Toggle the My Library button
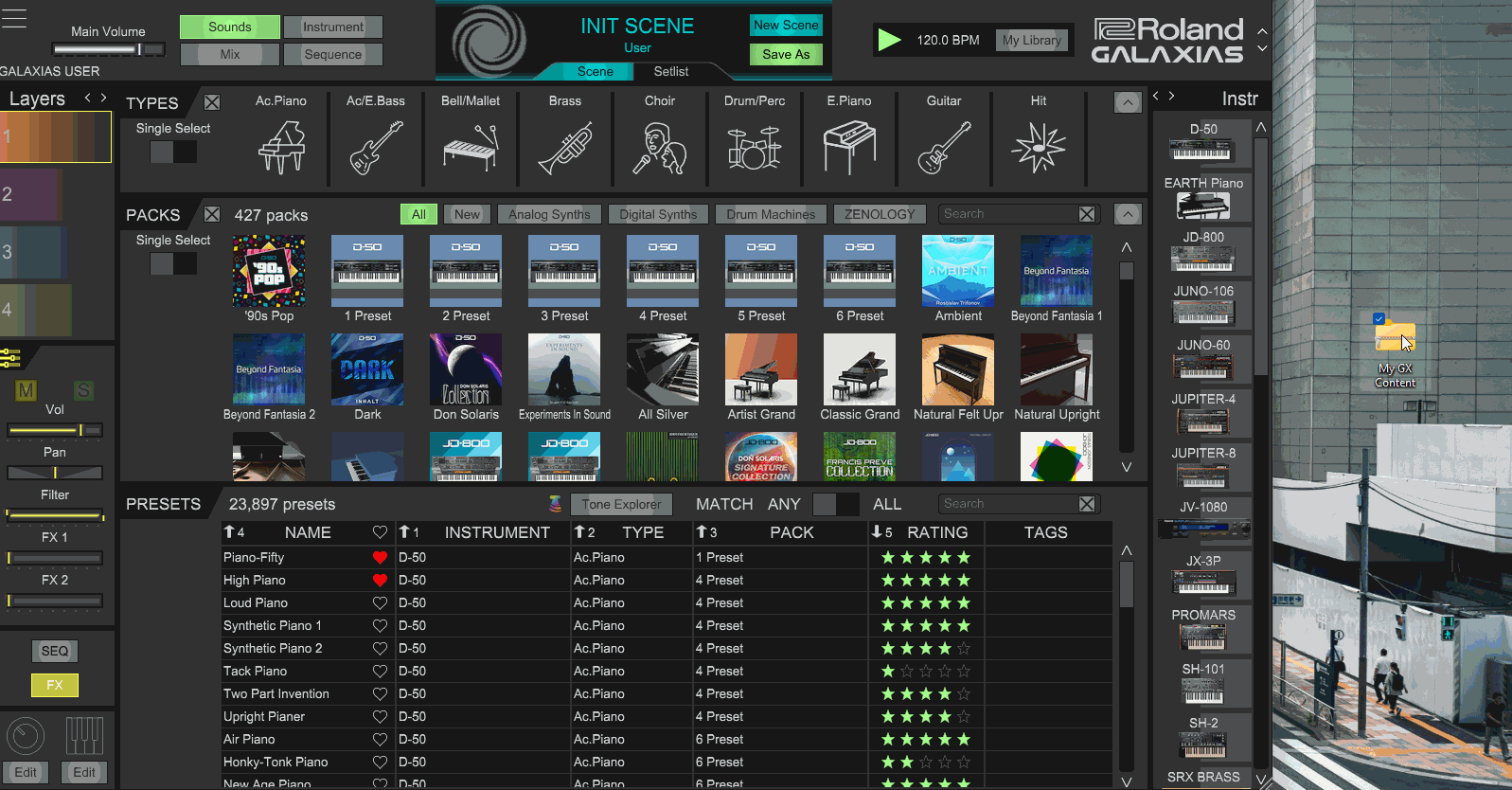Image resolution: width=1512 pixels, height=790 pixels. tap(1031, 40)
